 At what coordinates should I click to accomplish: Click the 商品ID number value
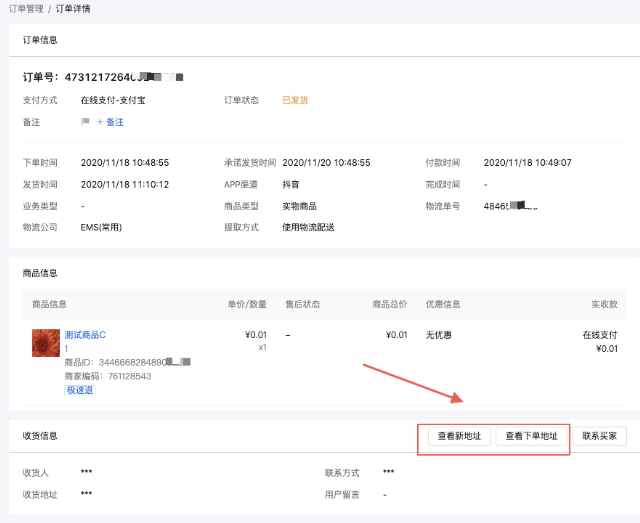click(x=141, y=362)
